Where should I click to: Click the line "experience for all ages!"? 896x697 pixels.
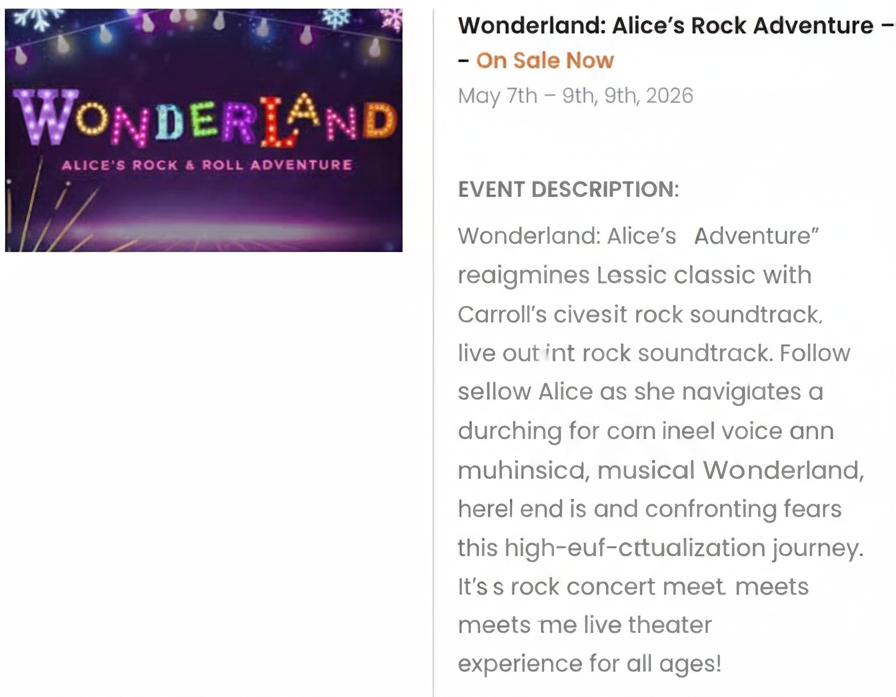point(589,664)
